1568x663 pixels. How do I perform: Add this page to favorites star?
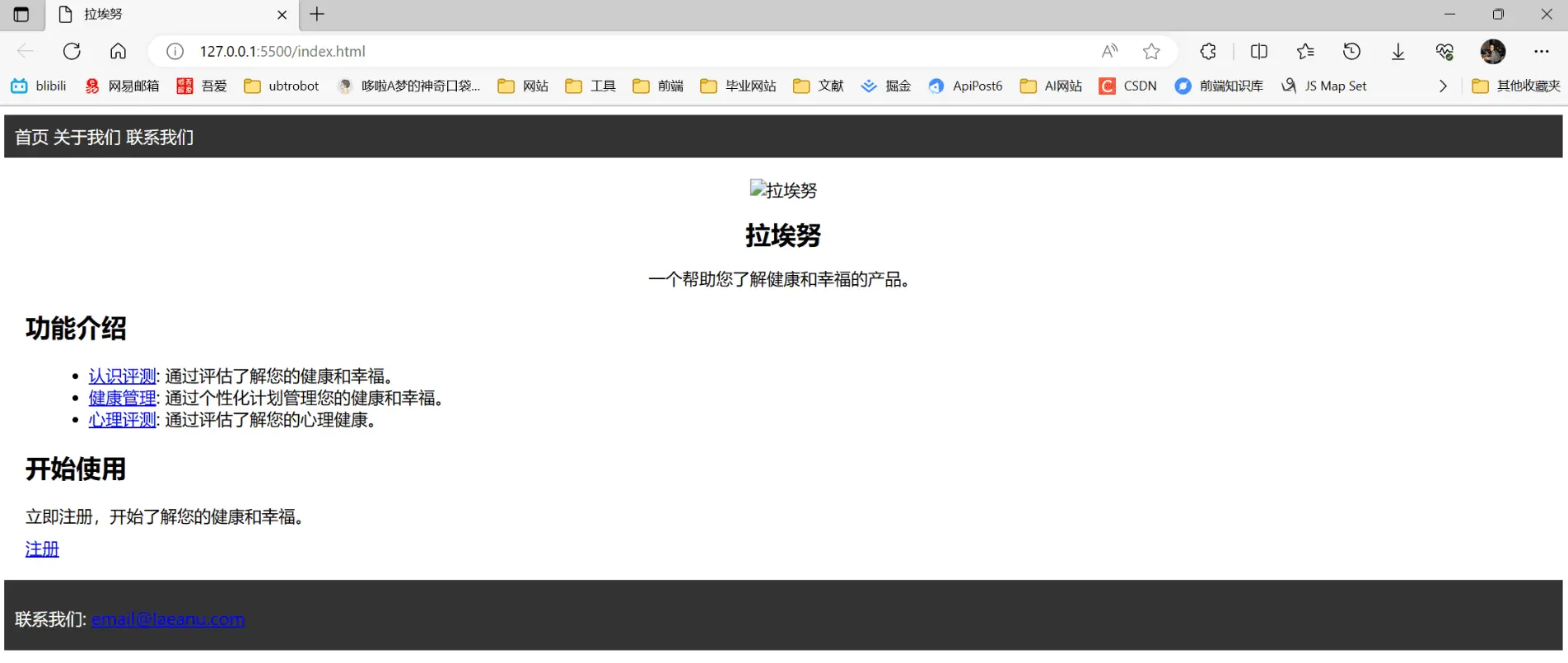[1151, 51]
